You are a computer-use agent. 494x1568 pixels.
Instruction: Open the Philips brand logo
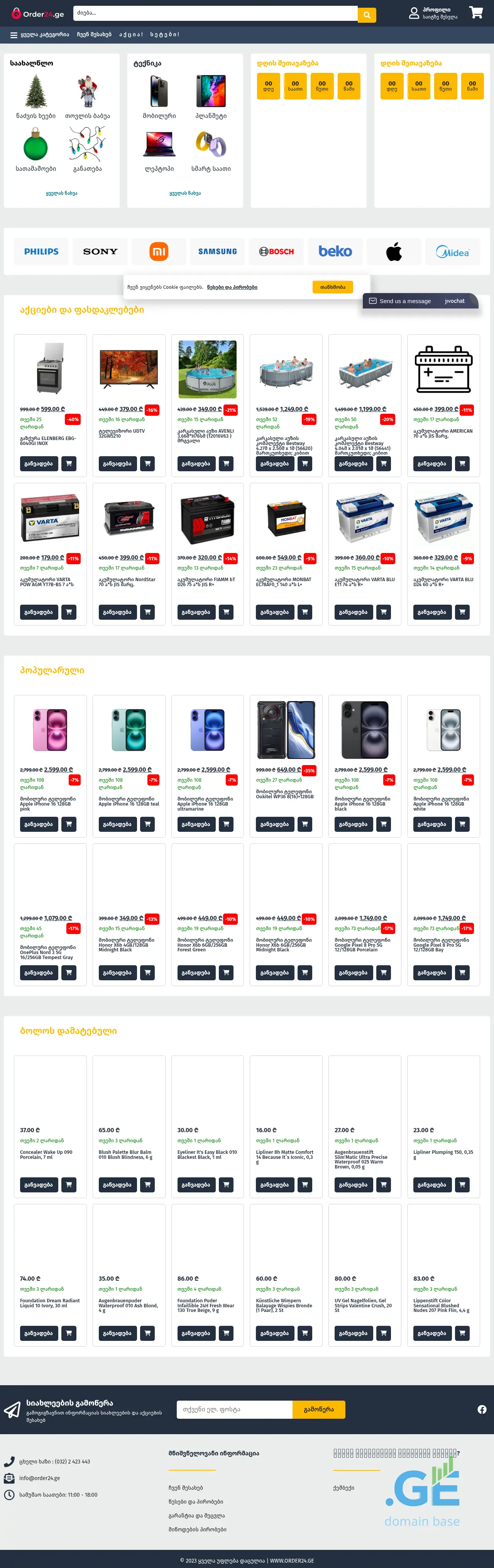click(x=41, y=251)
